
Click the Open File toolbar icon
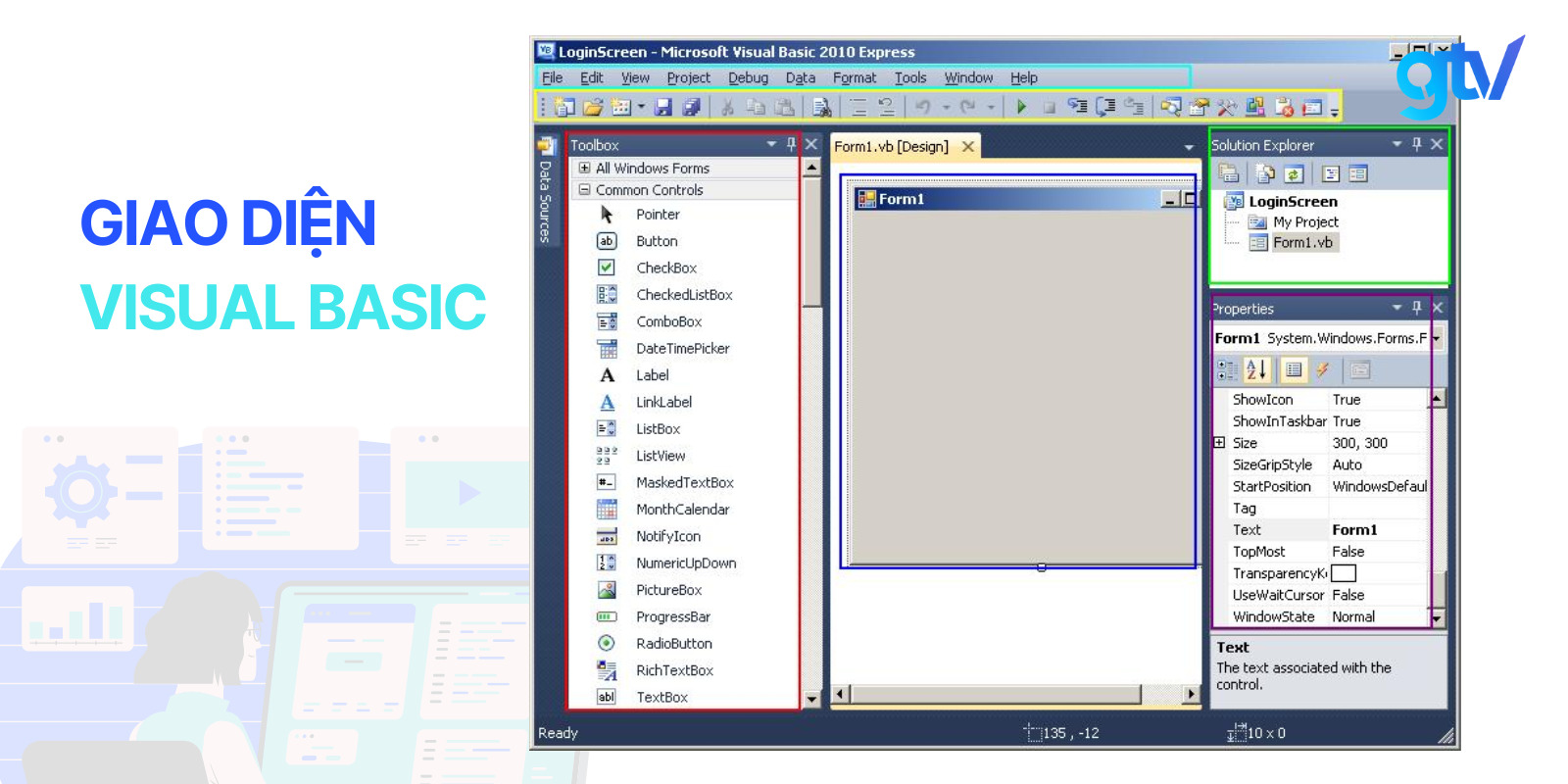pos(594,107)
